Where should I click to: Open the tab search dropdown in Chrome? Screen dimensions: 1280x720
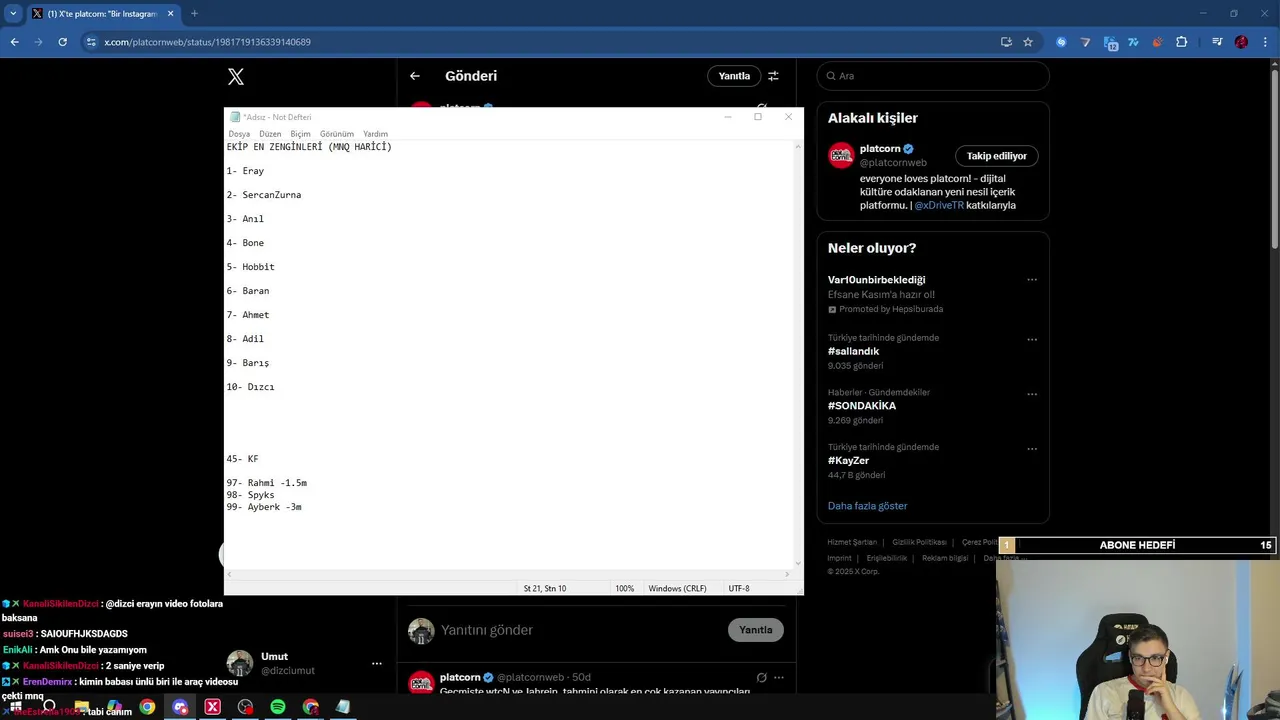coord(13,14)
